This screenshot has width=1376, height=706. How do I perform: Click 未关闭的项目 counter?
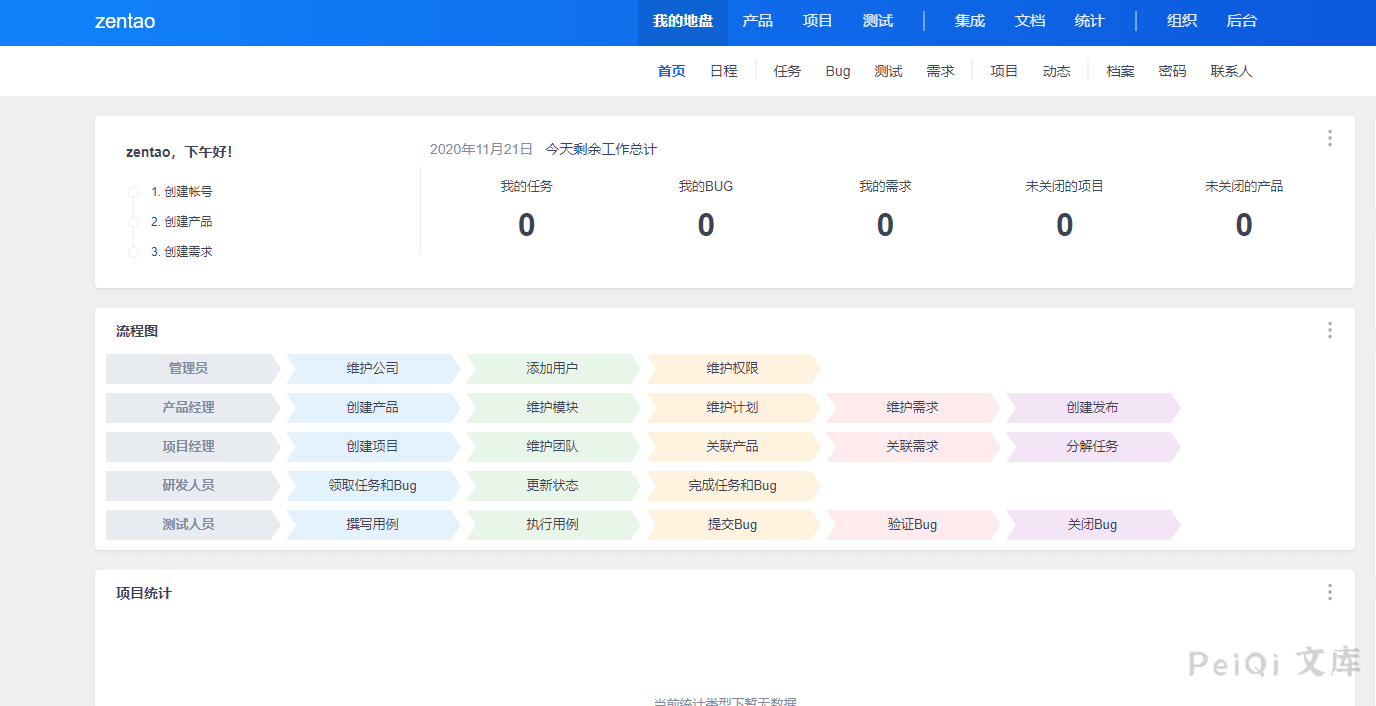pyautogui.click(x=1064, y=224)
